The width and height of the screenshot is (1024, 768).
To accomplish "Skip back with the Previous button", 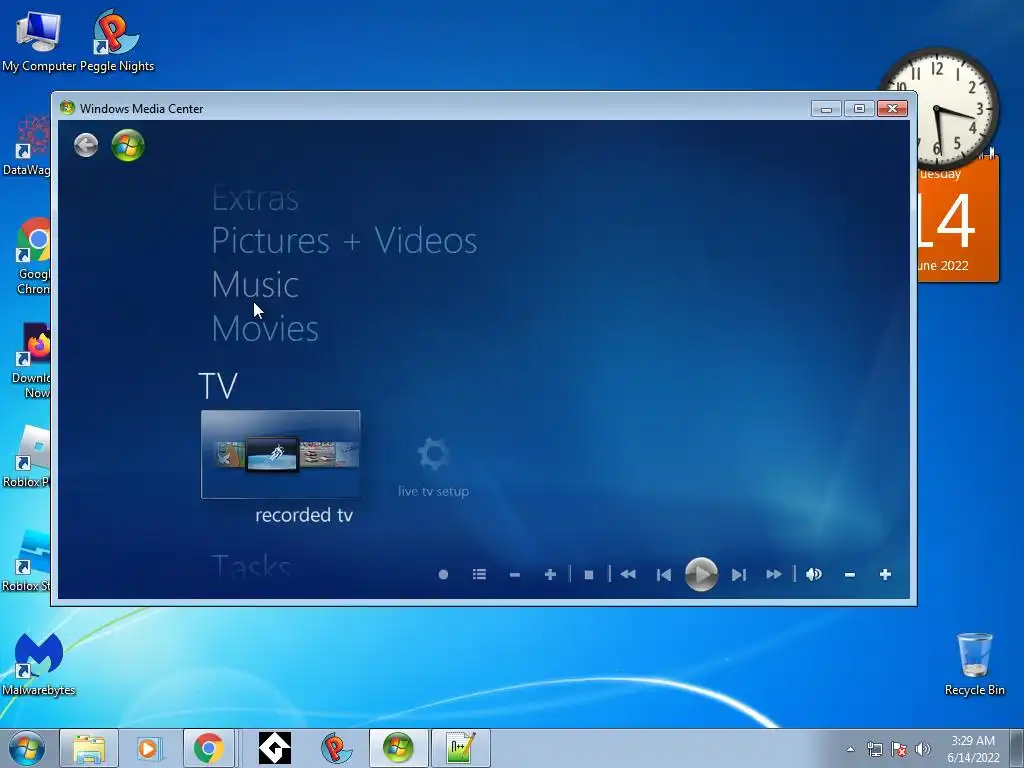I will pos(664,575).
